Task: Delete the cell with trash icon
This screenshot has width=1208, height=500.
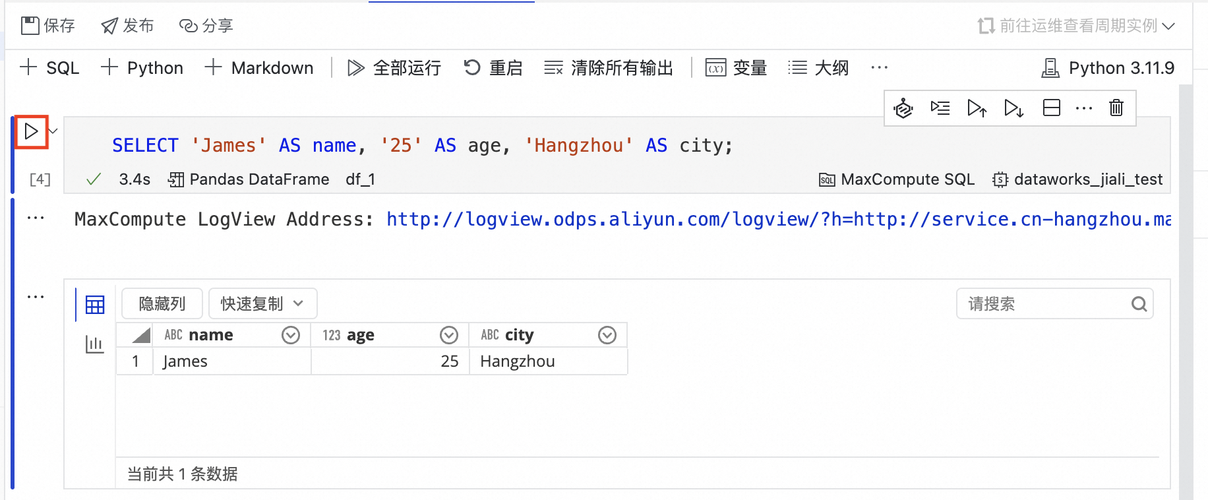Action: click(1117, 108)
